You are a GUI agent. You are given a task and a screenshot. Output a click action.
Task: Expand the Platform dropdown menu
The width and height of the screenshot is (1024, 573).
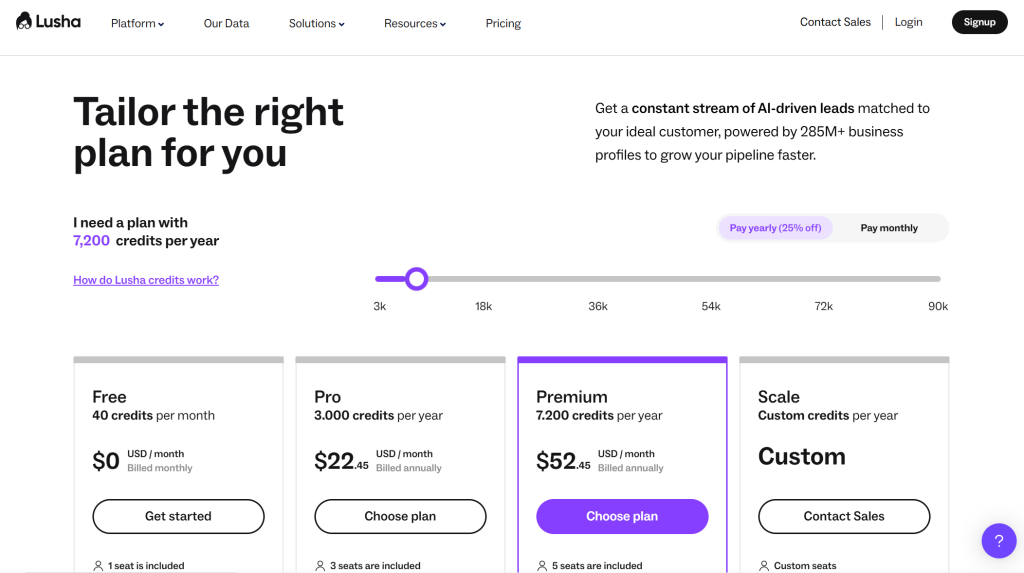tap(138, 23)
